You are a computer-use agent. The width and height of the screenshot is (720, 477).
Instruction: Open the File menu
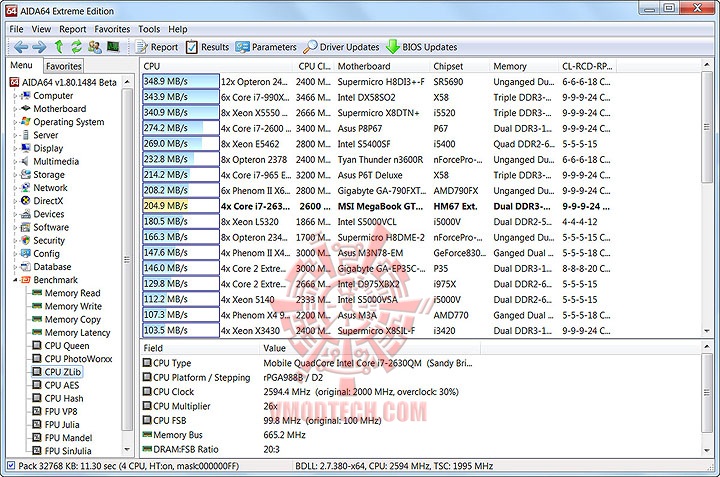click(16, 29)
